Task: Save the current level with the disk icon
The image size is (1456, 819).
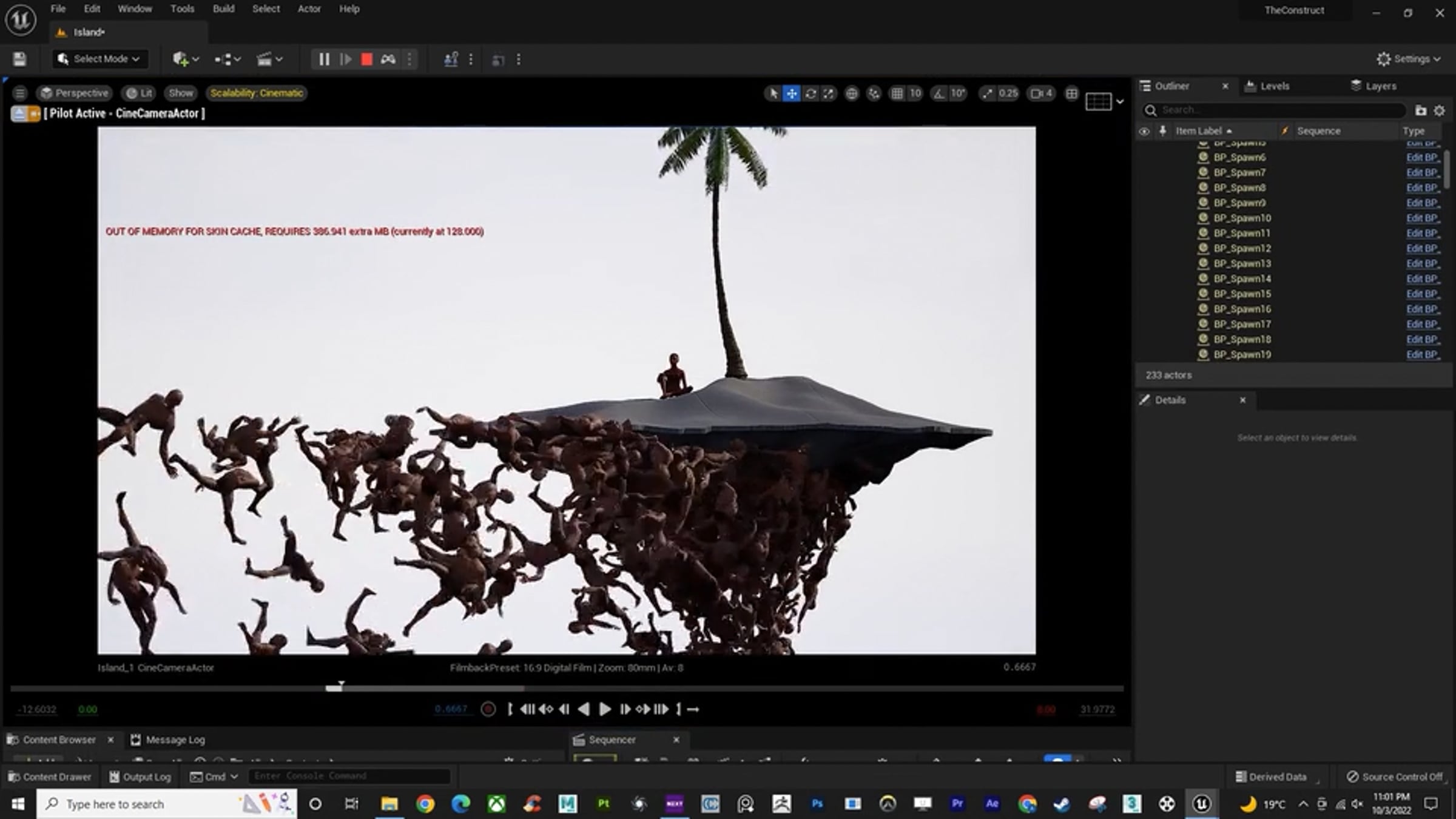Action: click(19, 59)
